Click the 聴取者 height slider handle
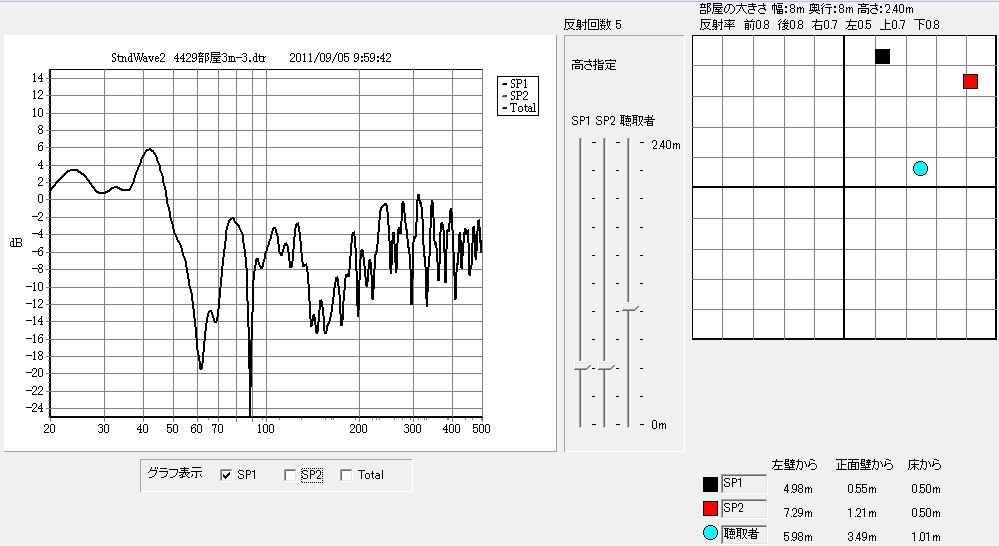This screenshot has width=999, height=546. point(628,308)
